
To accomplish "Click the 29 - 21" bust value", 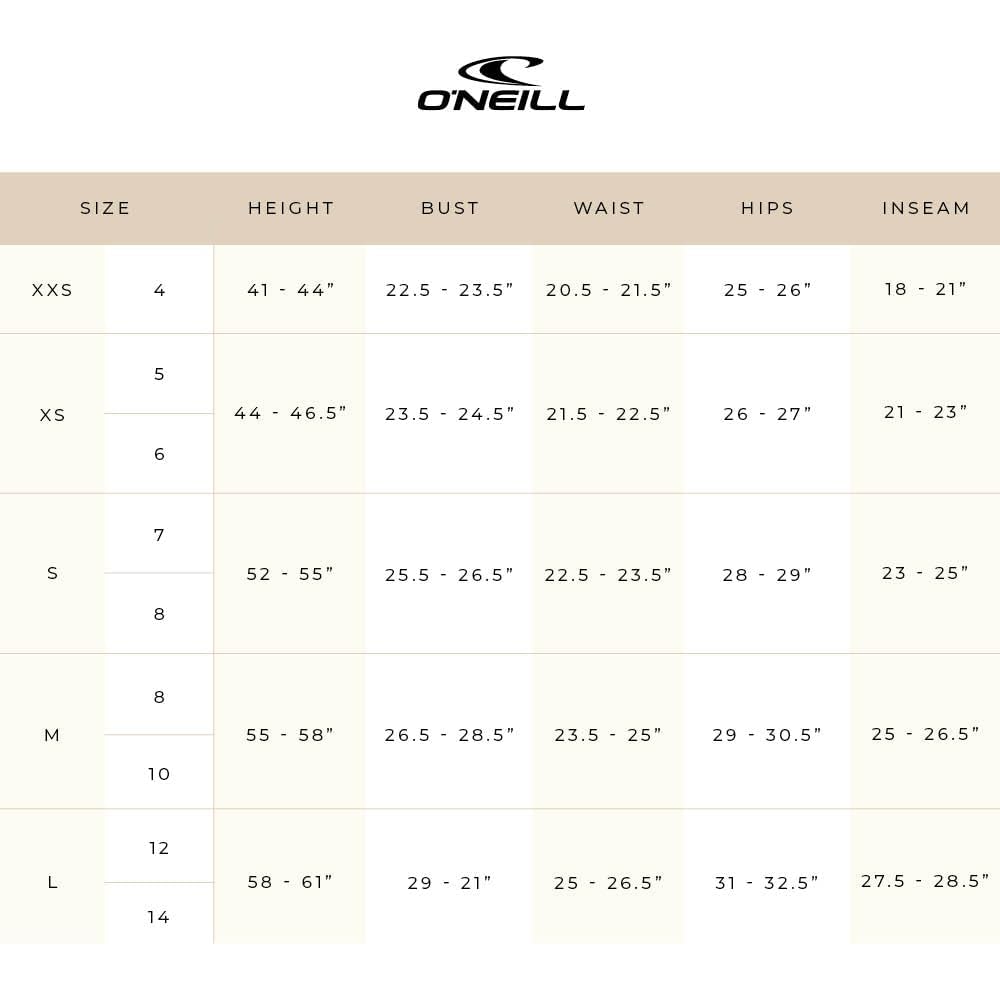I will click(x=450, y=883).
